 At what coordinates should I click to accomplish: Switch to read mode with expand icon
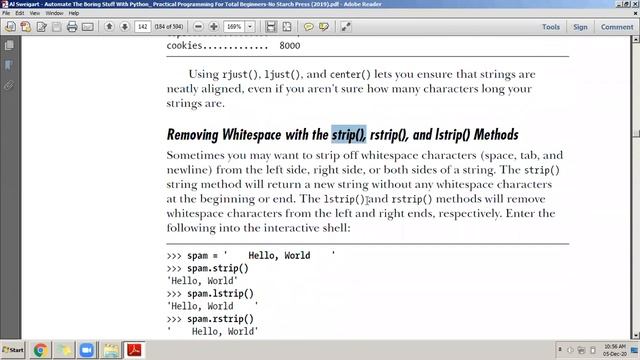[346, 27]
